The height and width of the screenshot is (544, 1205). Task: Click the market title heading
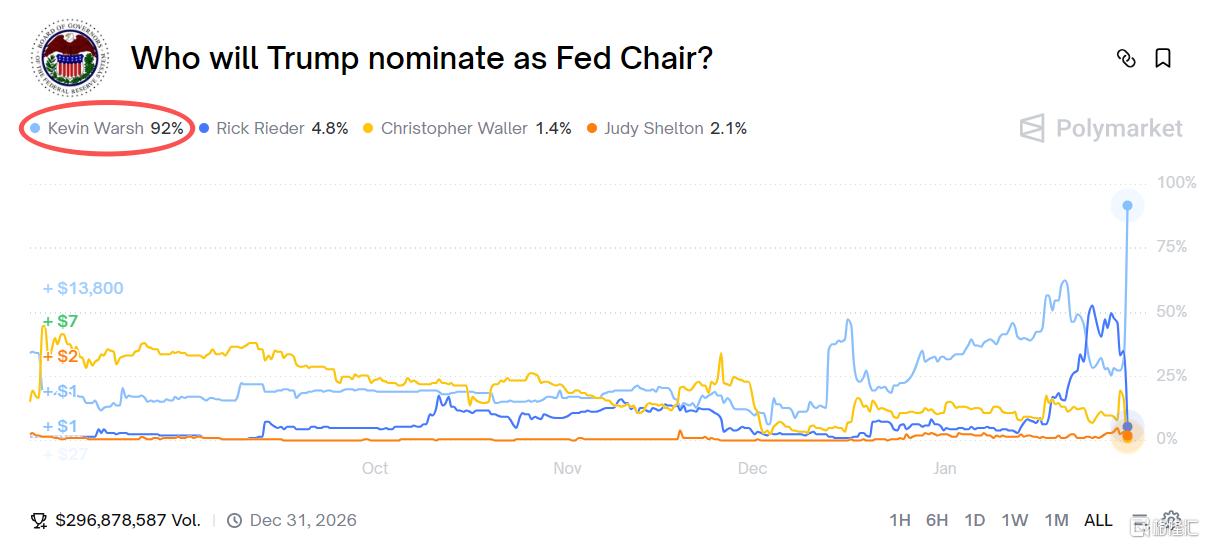pyautogui.click(x=422, y=58)
